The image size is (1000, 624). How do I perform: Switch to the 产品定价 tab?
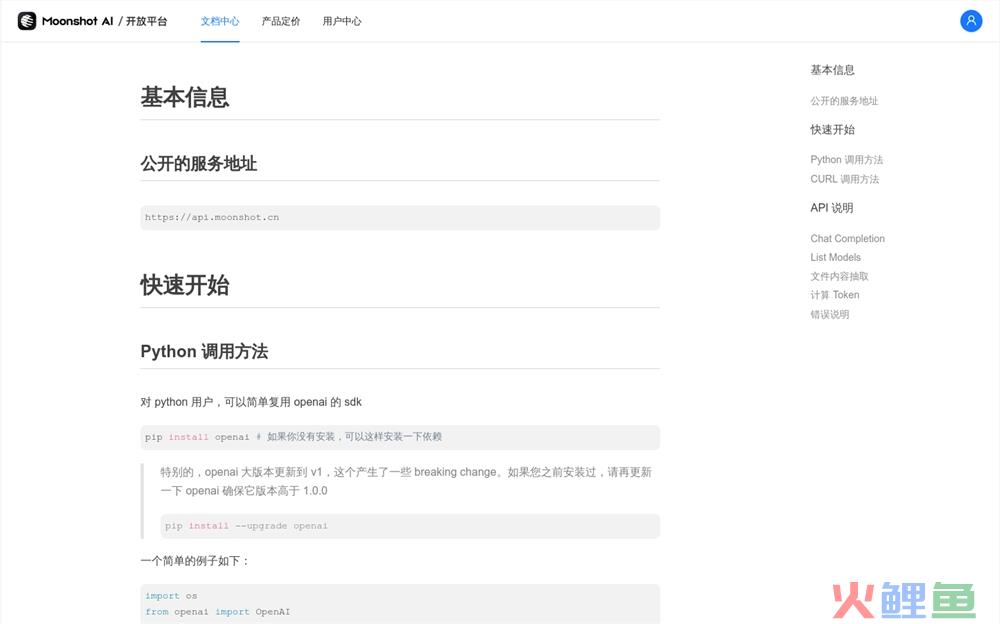(x=281, y=21)
